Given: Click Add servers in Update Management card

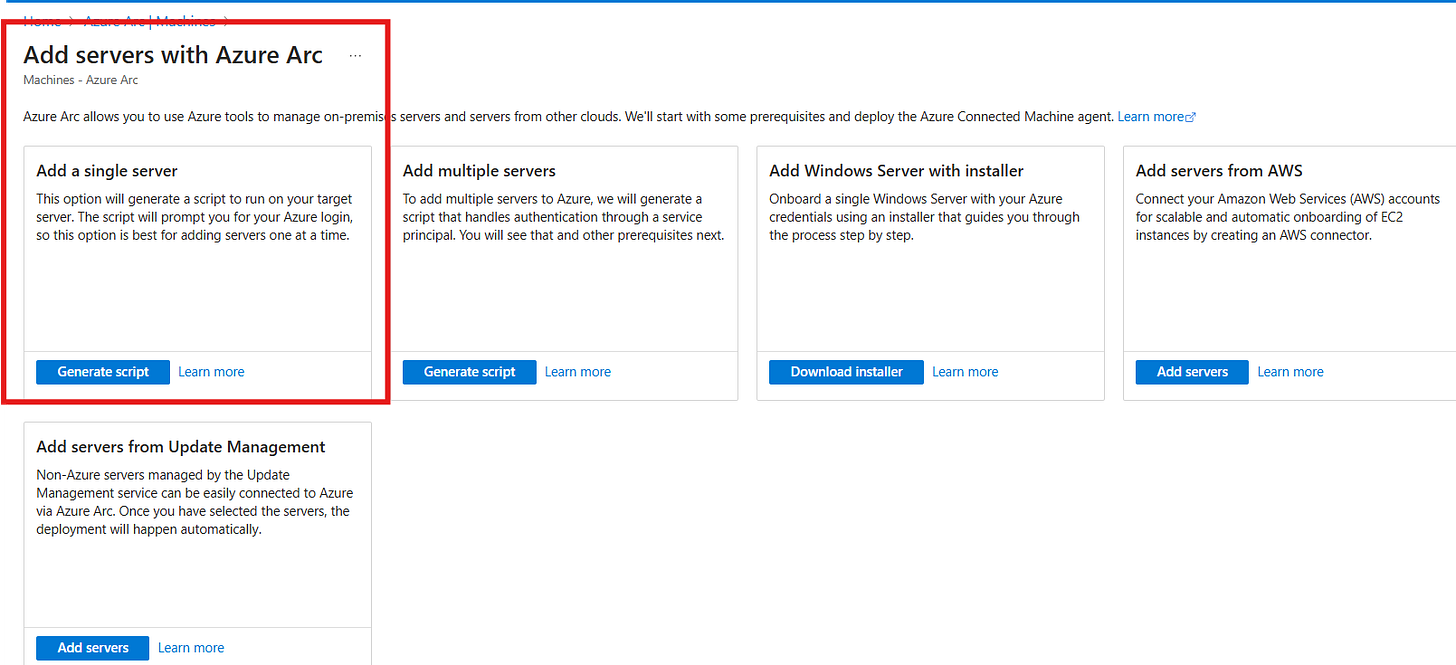Looking at the screenshot, I should [x=93, y=648].
